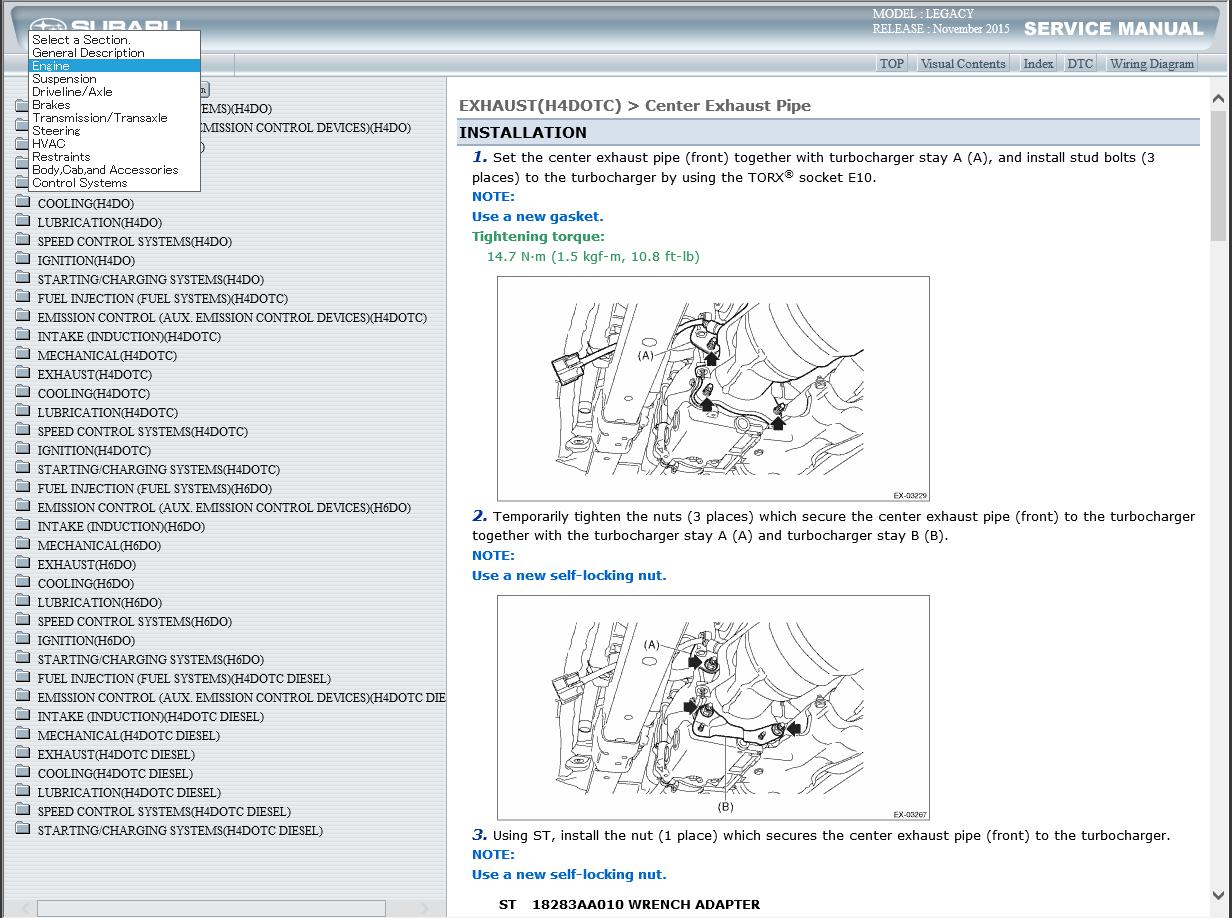This screenshot has width=1232, height=918.
Task: Click folder icon beside IGNITION(H4DO)
Action: (22, 260)
